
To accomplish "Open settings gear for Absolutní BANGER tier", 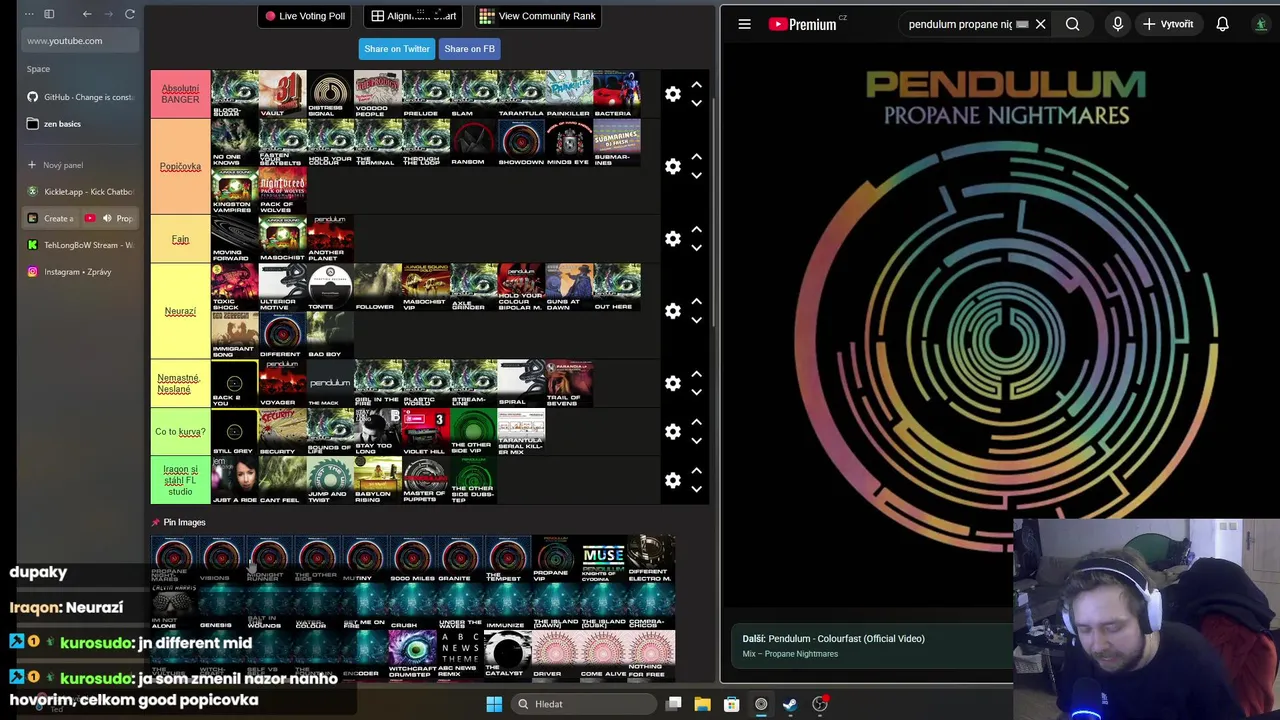I will tap(673, 94).
